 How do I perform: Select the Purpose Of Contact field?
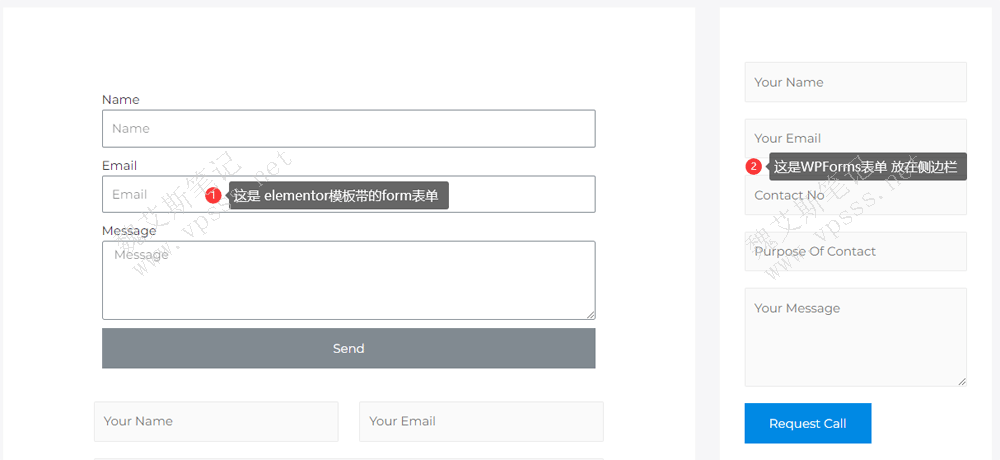click(x=855, y=251)
